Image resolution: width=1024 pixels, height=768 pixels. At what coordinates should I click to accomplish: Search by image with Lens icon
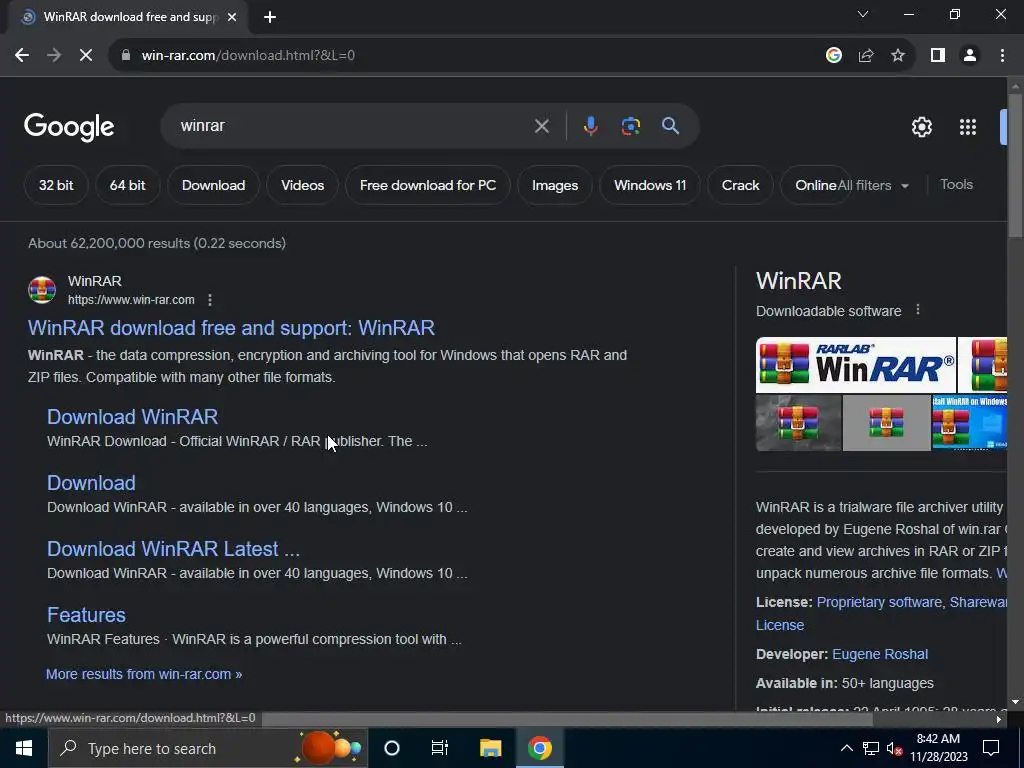[x=630, y=126]
